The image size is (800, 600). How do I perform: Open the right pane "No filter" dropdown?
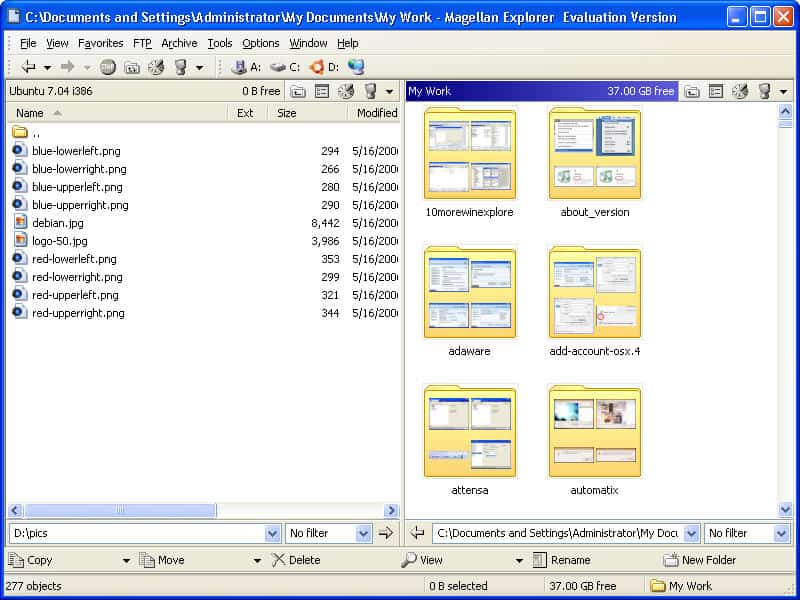tap(781, 534)
